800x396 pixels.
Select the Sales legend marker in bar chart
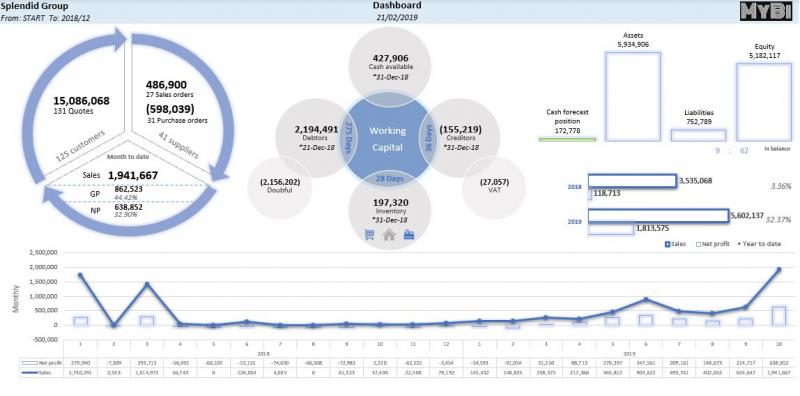click(667, 244)
